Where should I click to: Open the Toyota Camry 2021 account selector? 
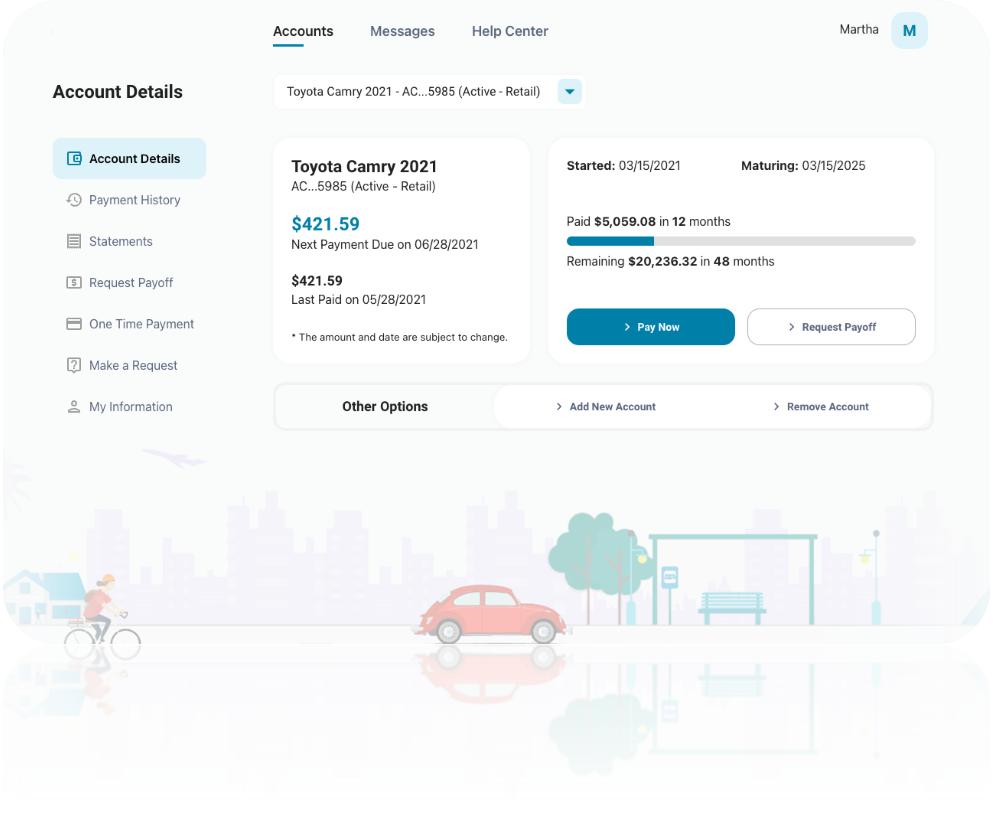point(413,92)
